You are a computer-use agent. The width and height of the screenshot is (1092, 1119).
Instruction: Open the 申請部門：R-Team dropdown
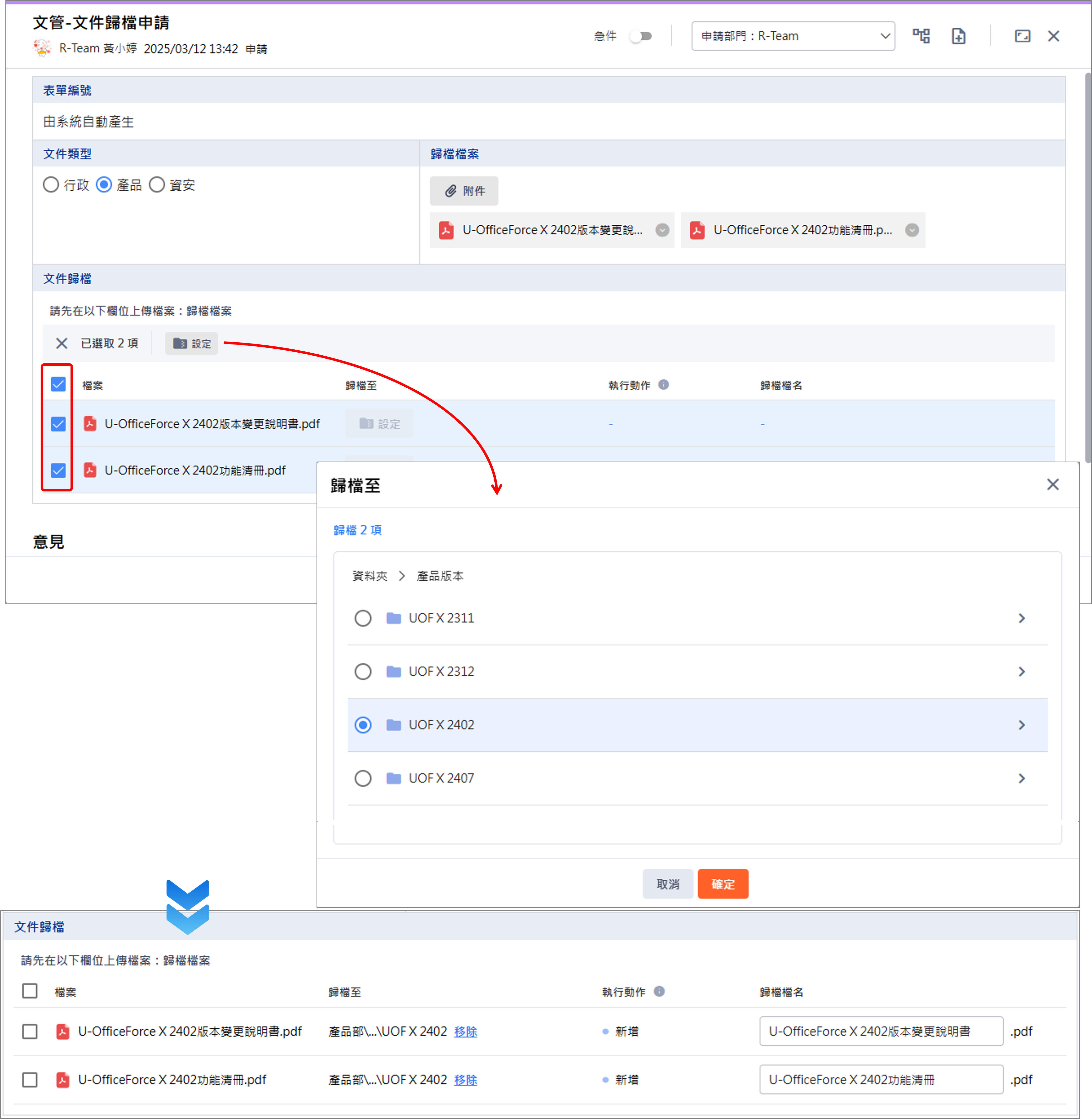tap(793, 36)
